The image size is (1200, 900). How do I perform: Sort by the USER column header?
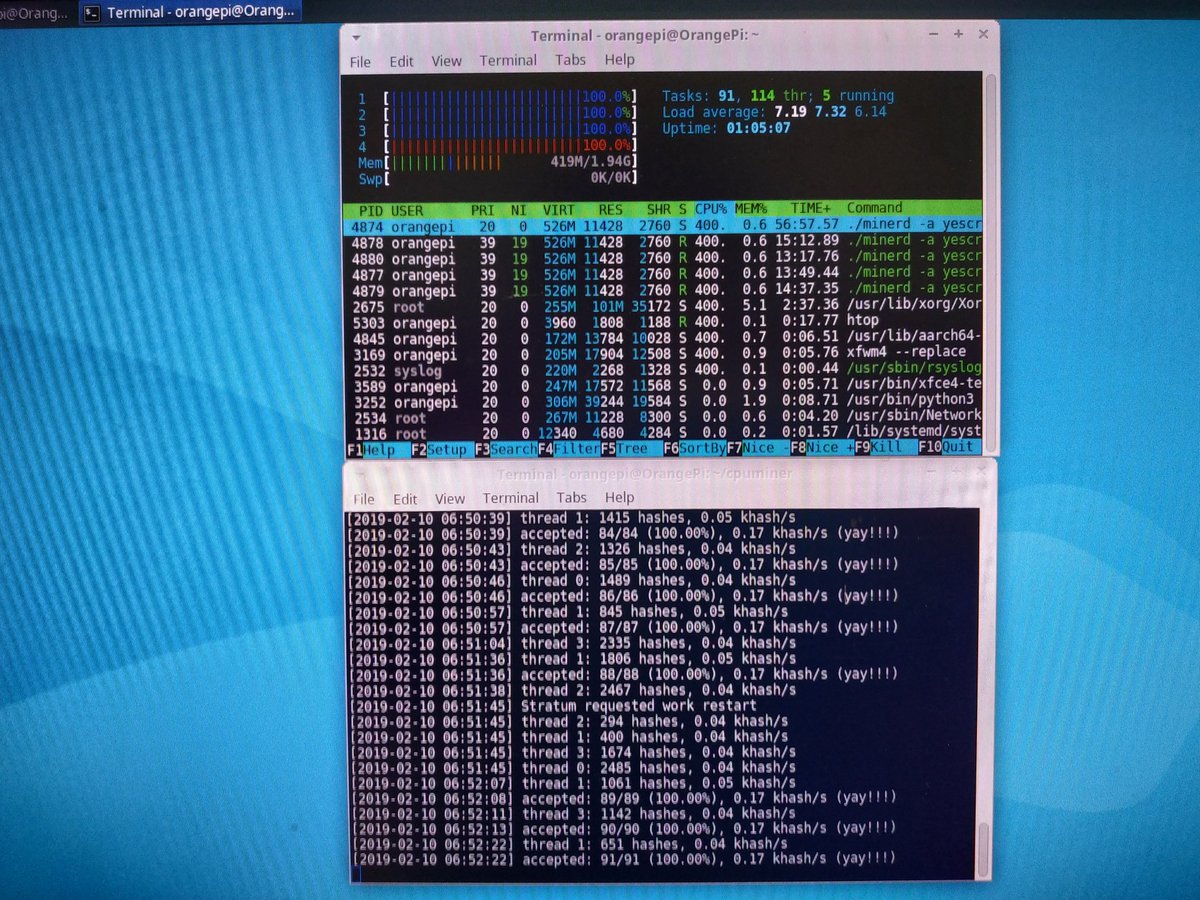pyautogui.click(x=407, y=211)
